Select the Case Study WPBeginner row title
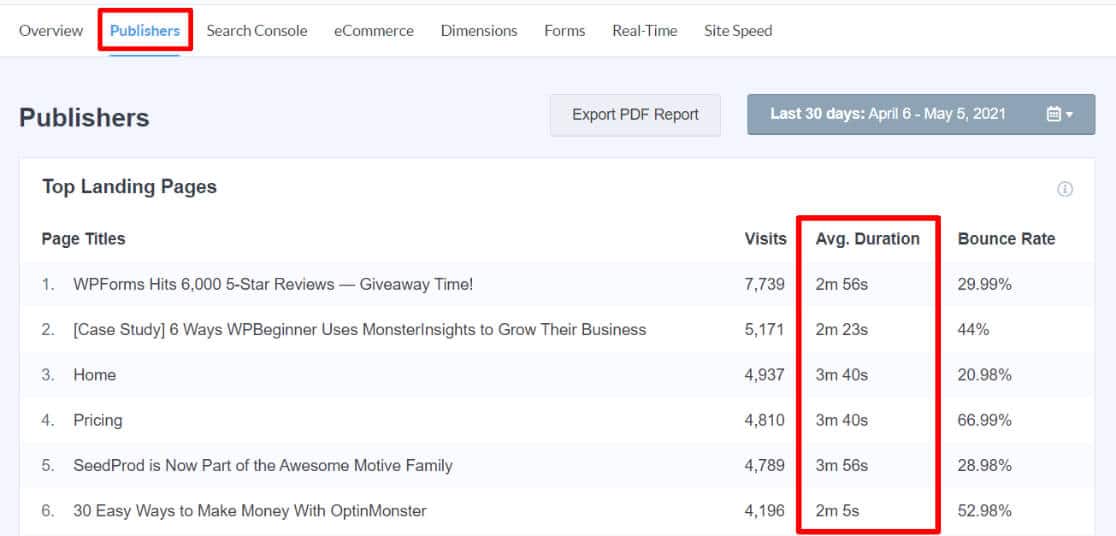 click(359, 330)
